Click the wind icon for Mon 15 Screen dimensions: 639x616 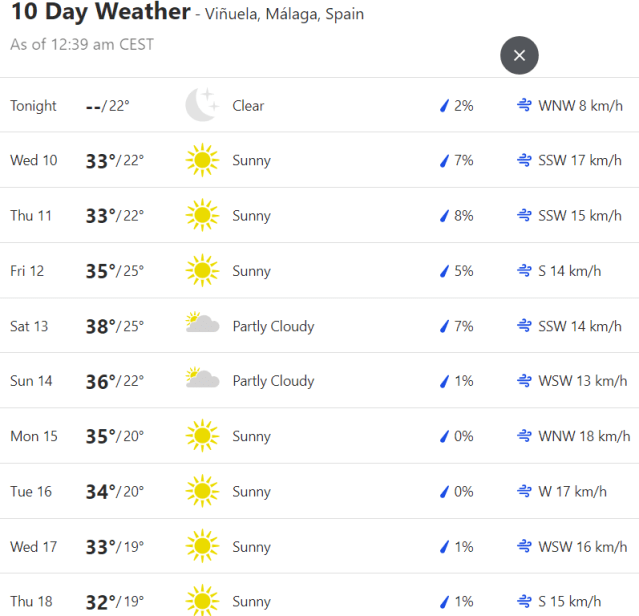coord(524,436)
